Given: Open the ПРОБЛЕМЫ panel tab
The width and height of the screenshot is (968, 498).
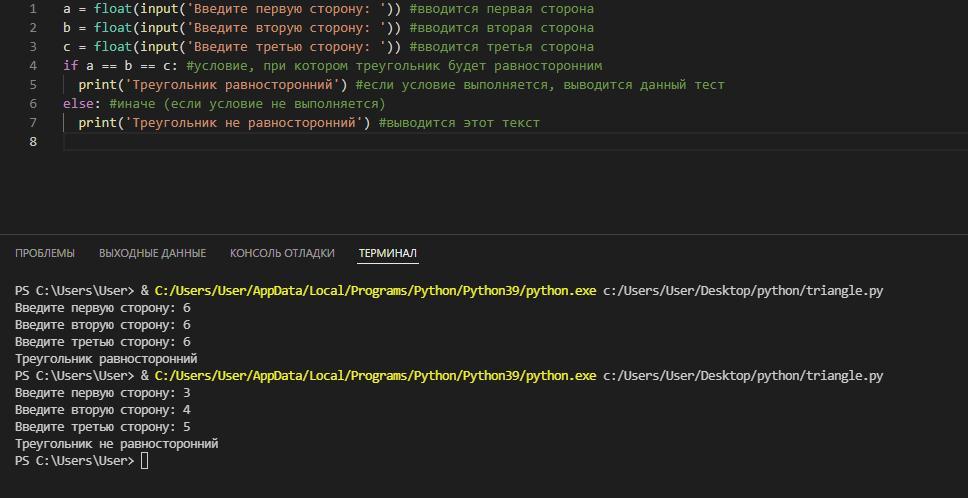Looking at the screenshot, I should (45, 253).
